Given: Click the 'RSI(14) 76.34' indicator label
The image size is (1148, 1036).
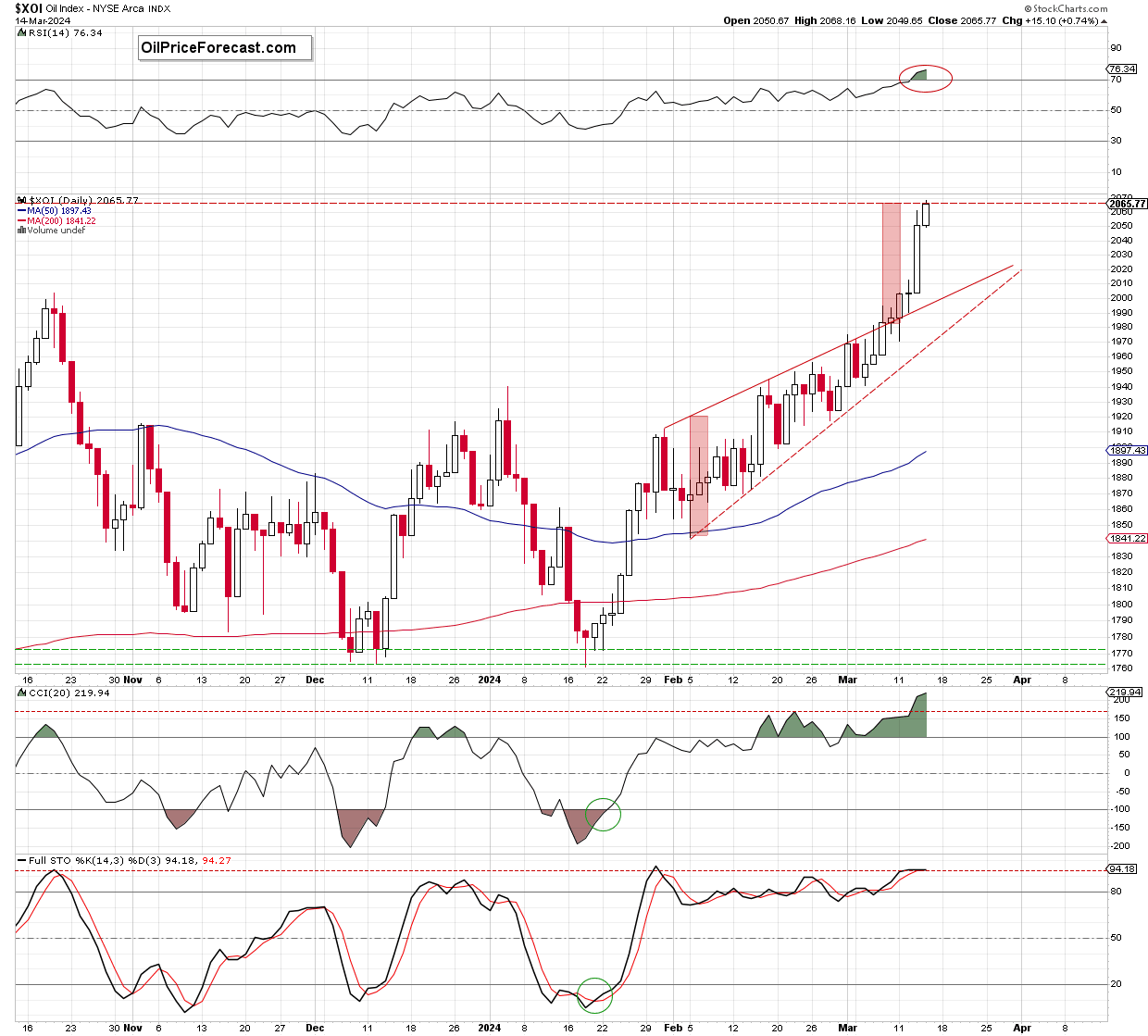Looking at the screenshot, I should click(x=65, y=32).
